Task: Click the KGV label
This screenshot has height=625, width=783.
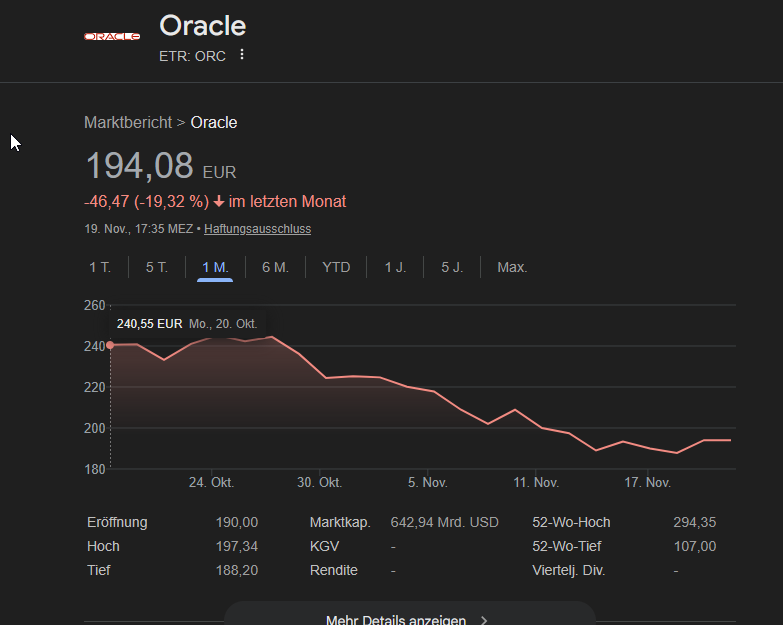Action: (324, 547)
